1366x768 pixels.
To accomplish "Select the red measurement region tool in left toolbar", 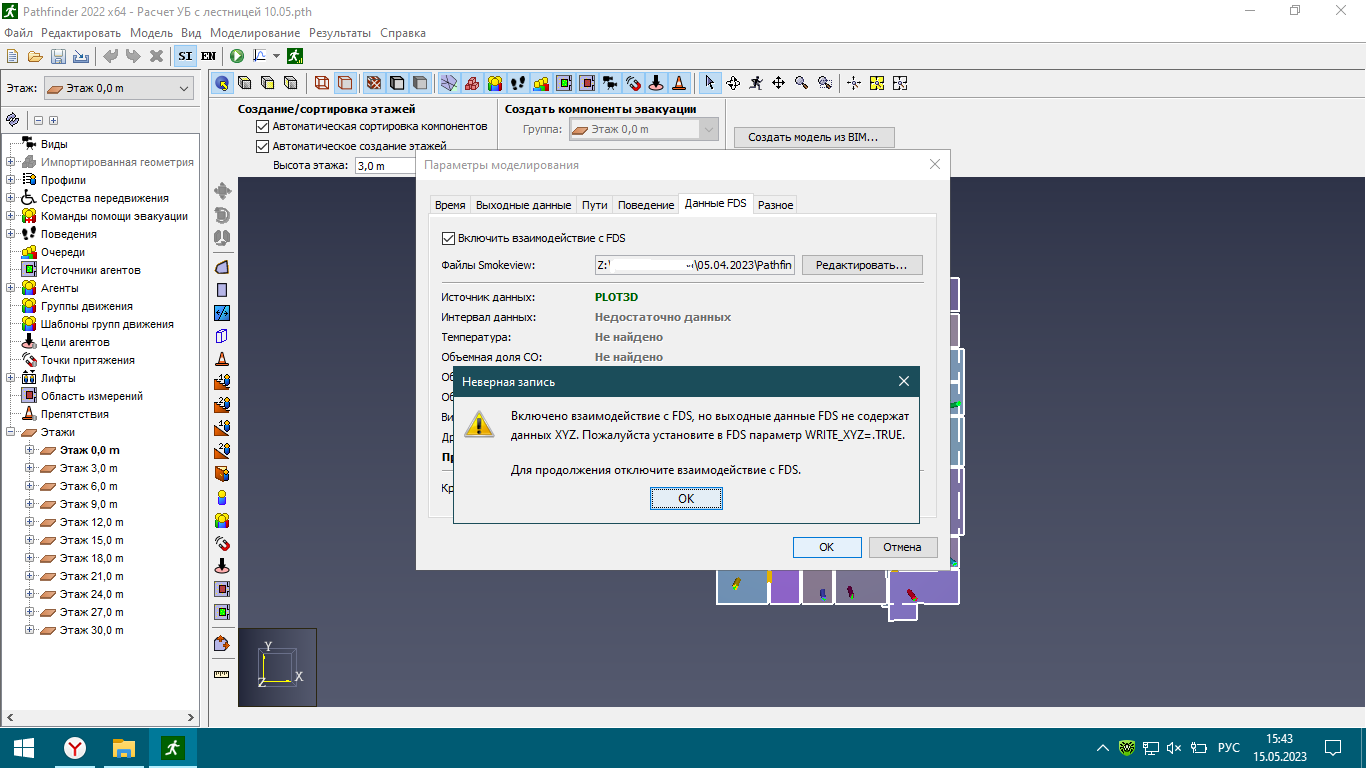I will 222,589.
